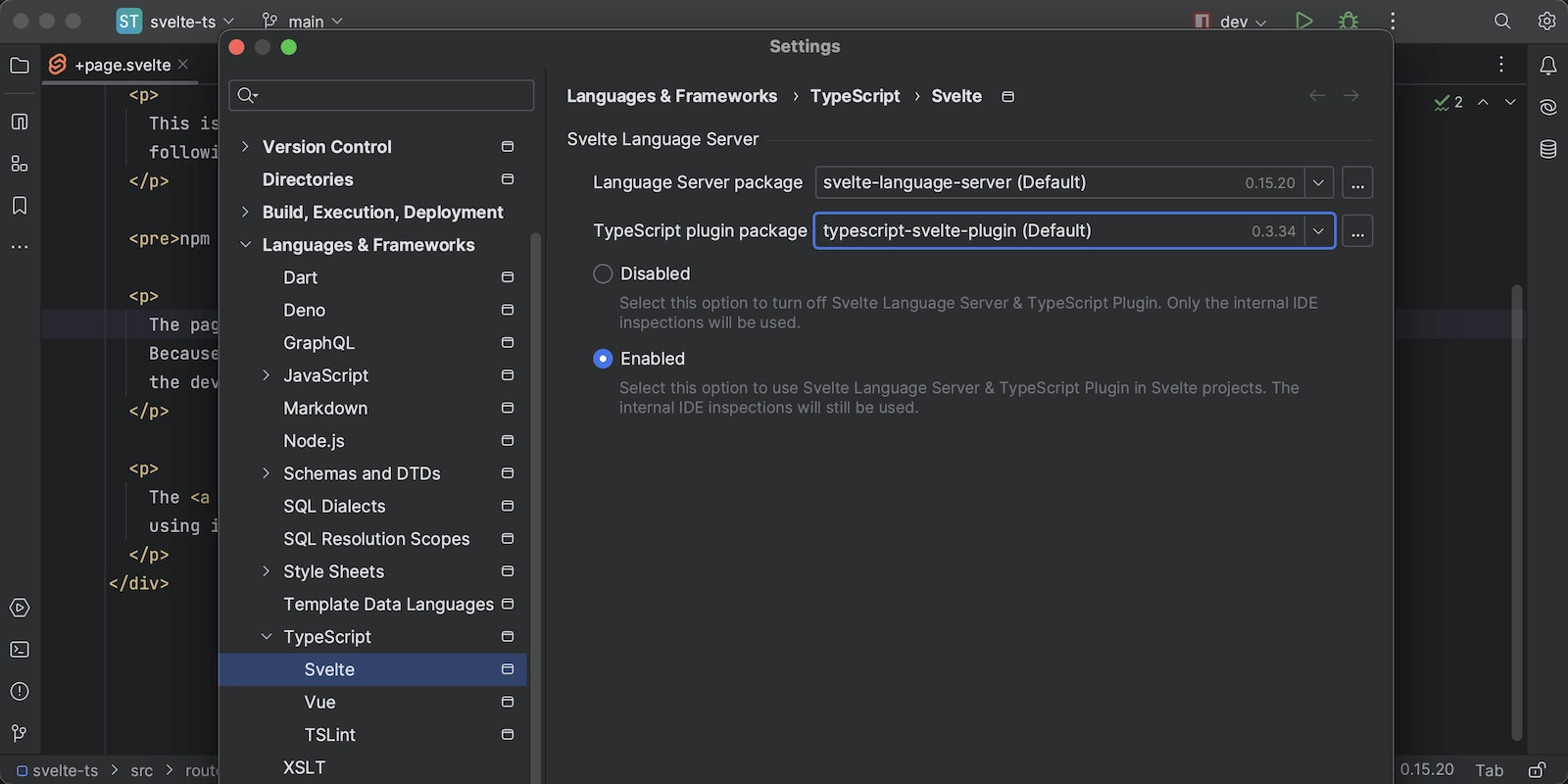Expand the Version Control settings node
1568x784 pixels.
click(245, 147)
